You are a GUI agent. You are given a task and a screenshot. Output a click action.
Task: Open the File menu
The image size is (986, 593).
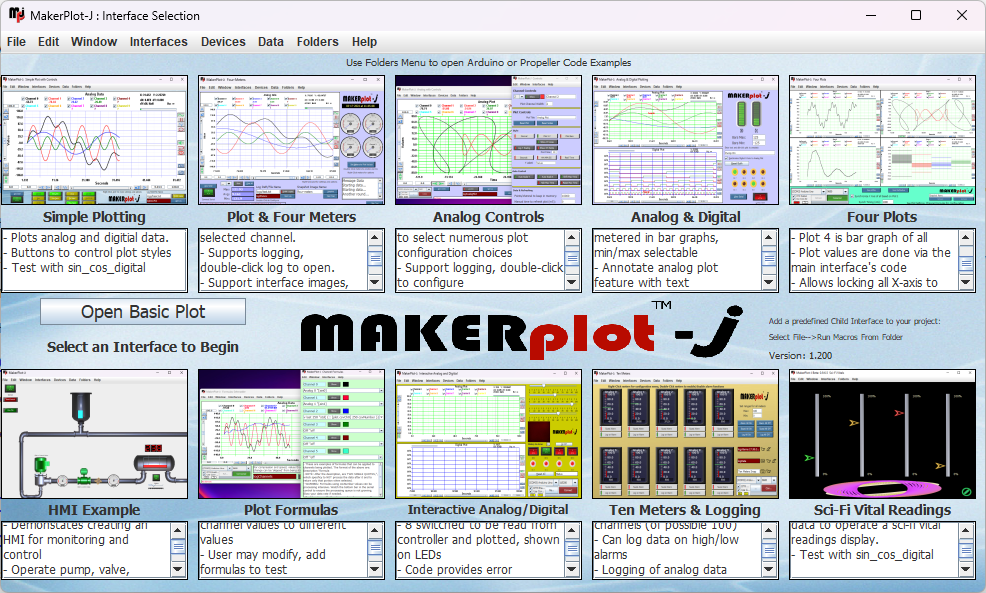[16, 42]
